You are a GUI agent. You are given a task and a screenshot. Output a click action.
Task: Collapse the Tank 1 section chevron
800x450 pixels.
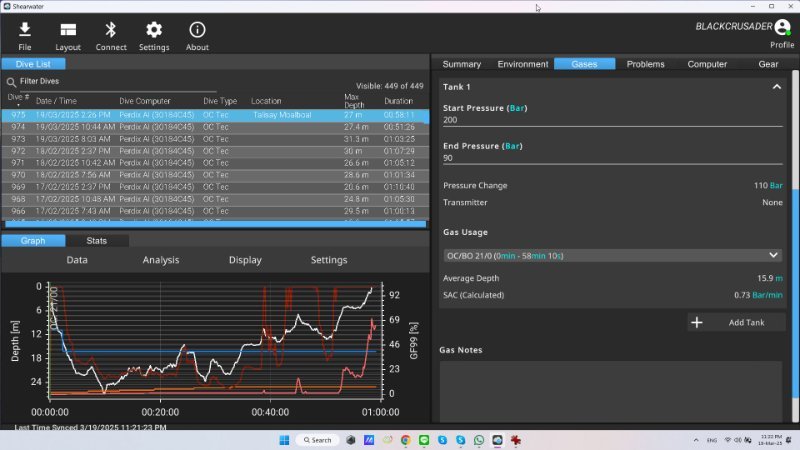pos(776,87)
